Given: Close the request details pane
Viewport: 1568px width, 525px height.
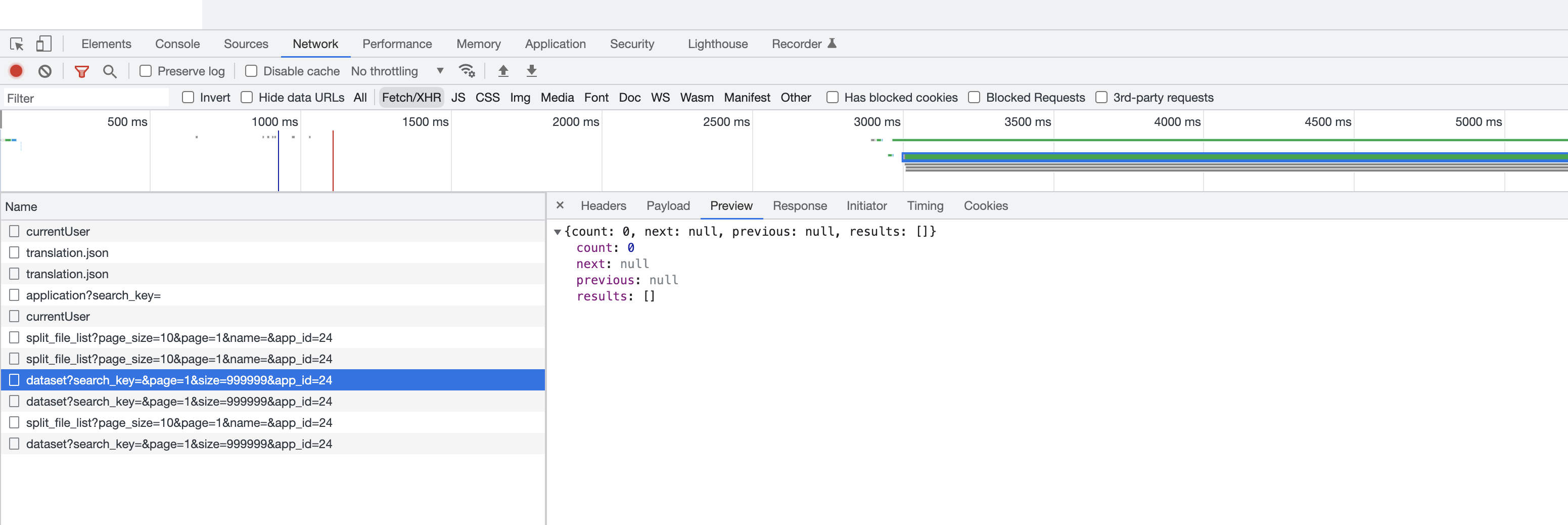Looking at the screenshot, I should click(x=560, y=205).
